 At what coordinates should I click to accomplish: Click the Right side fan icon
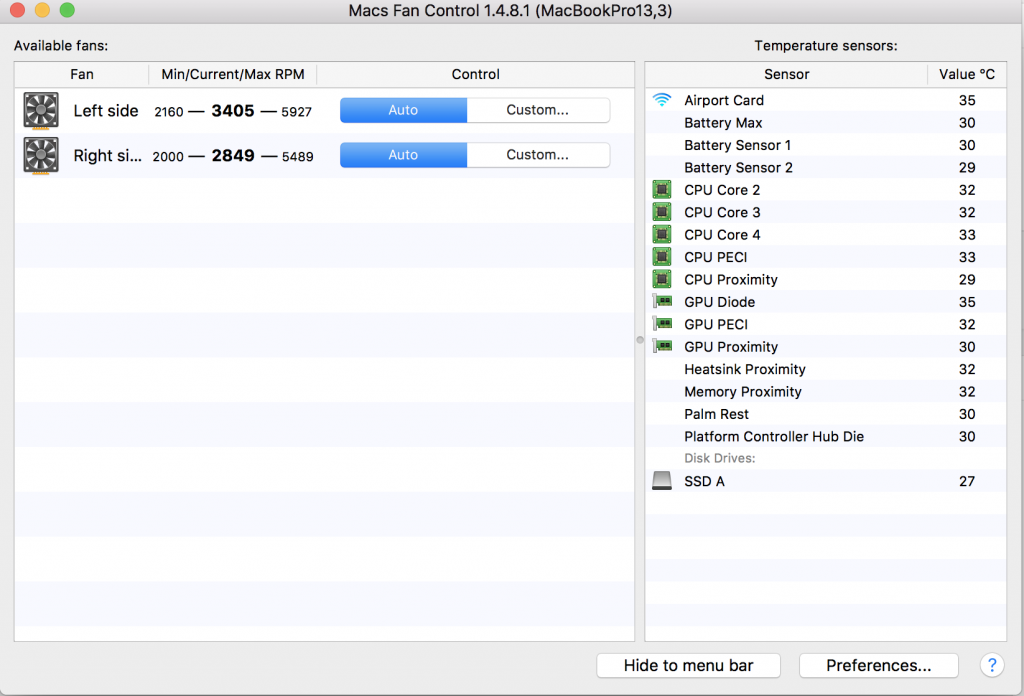click(x=40, y=155)
